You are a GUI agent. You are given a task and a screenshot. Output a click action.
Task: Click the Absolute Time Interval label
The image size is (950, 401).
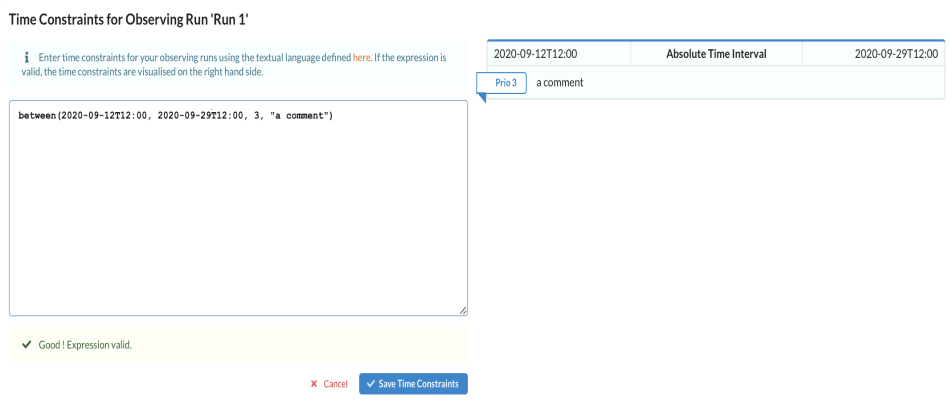coord(716,53)
